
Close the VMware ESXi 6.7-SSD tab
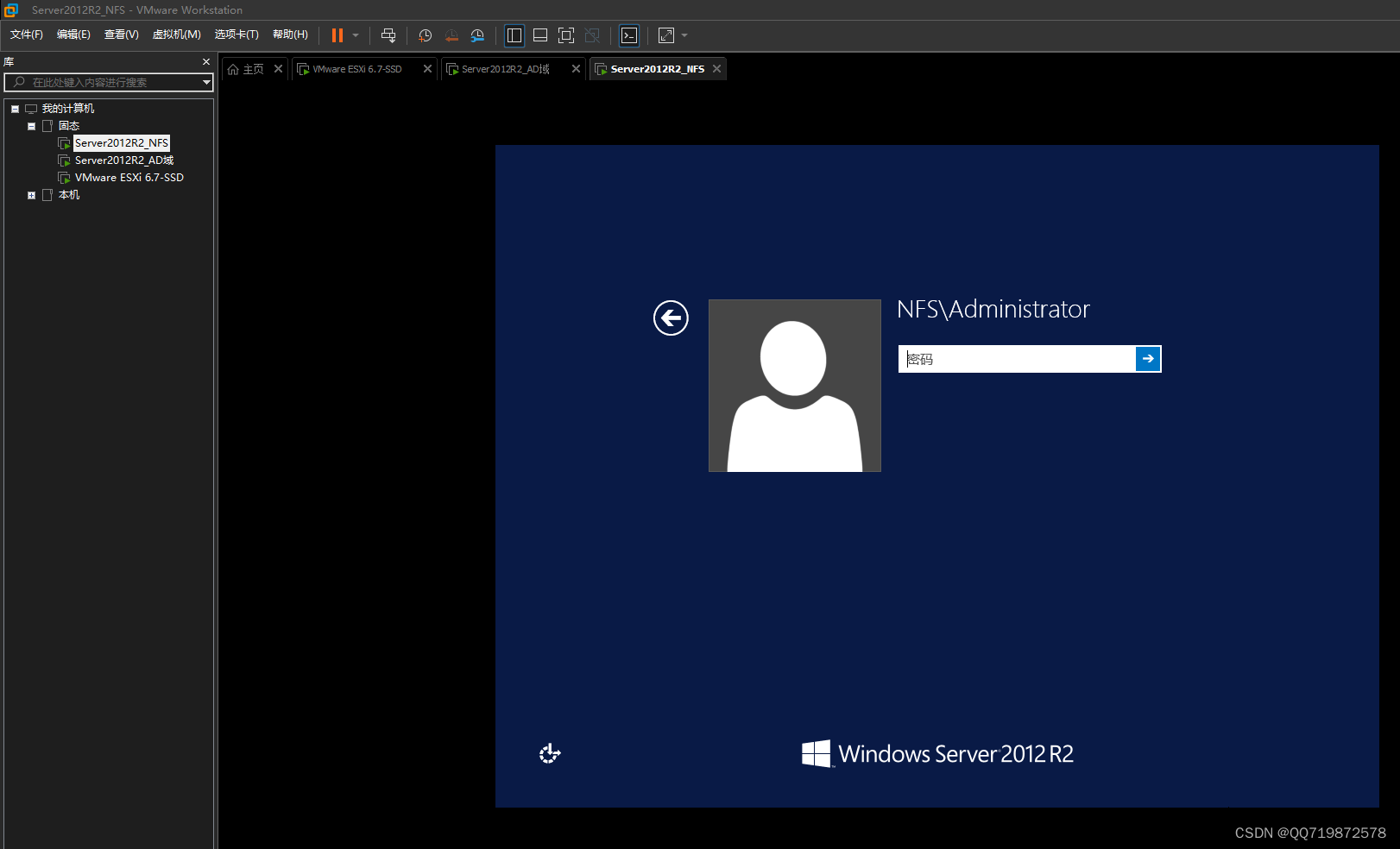coord(427,69)
